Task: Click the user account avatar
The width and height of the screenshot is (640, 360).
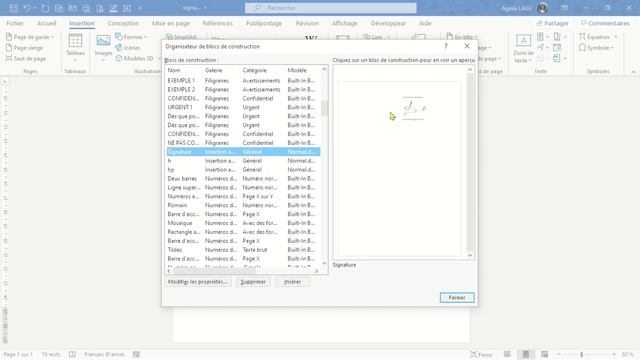Action: point(542,8)
